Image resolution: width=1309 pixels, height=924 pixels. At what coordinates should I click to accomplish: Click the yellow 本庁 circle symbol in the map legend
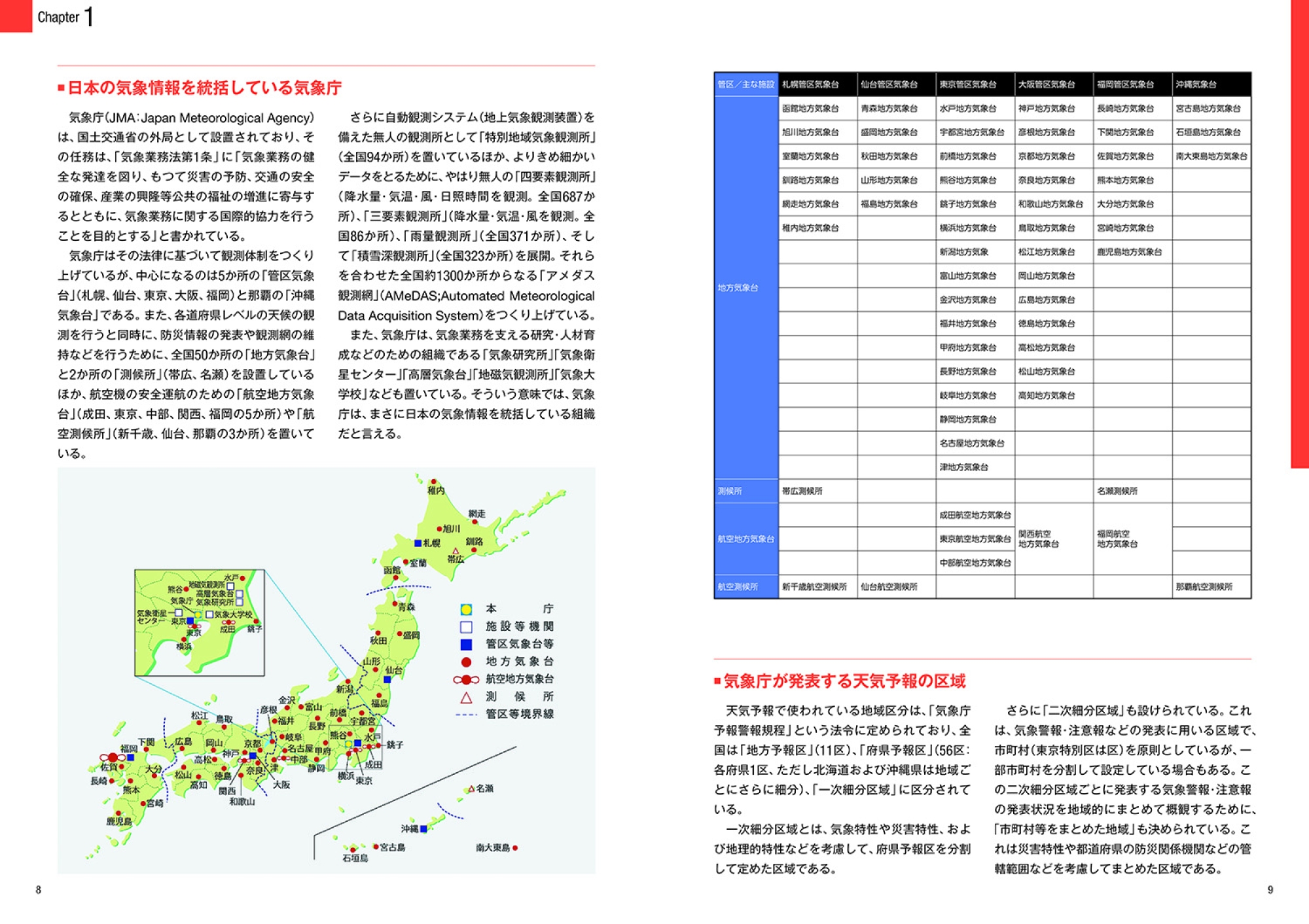[x=466, y=609]
